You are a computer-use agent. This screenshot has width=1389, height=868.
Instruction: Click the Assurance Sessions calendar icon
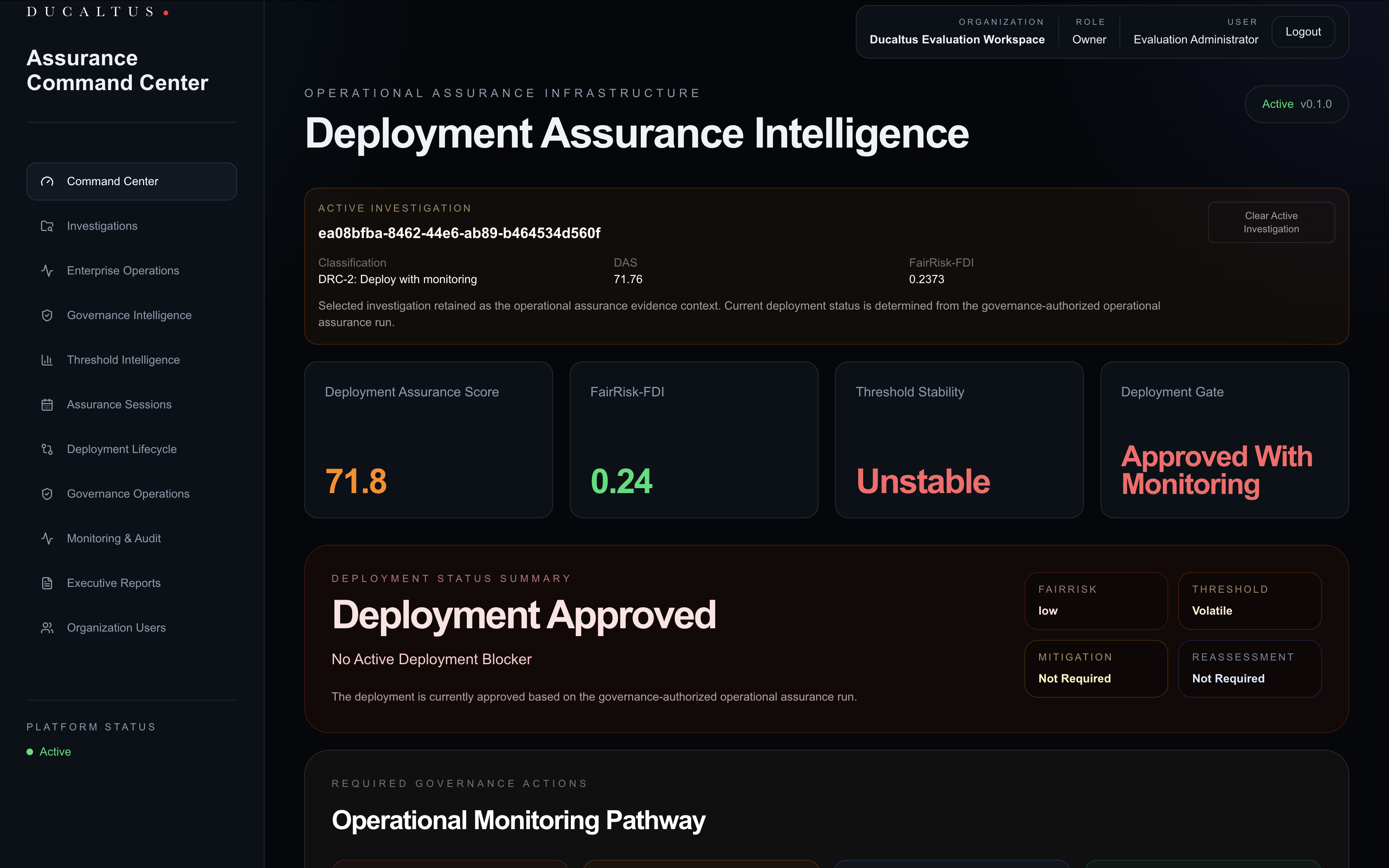pos(47,405)
